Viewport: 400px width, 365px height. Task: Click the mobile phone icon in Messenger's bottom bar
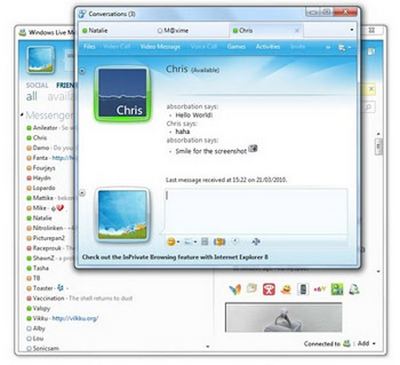303,289
